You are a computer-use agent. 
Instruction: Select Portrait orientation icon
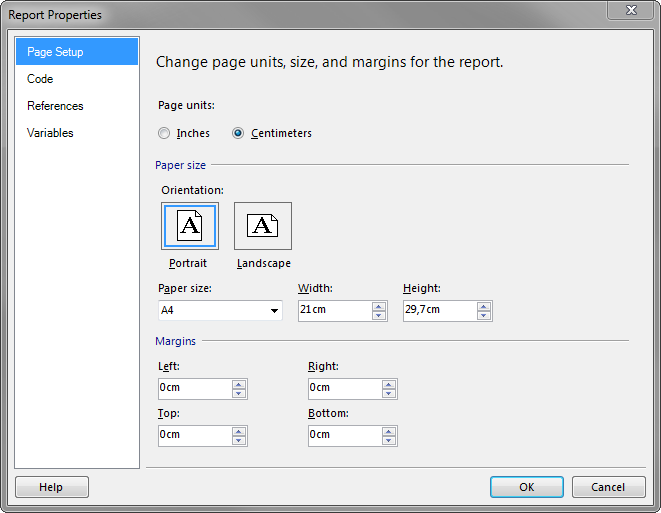(x=190, y=226)
